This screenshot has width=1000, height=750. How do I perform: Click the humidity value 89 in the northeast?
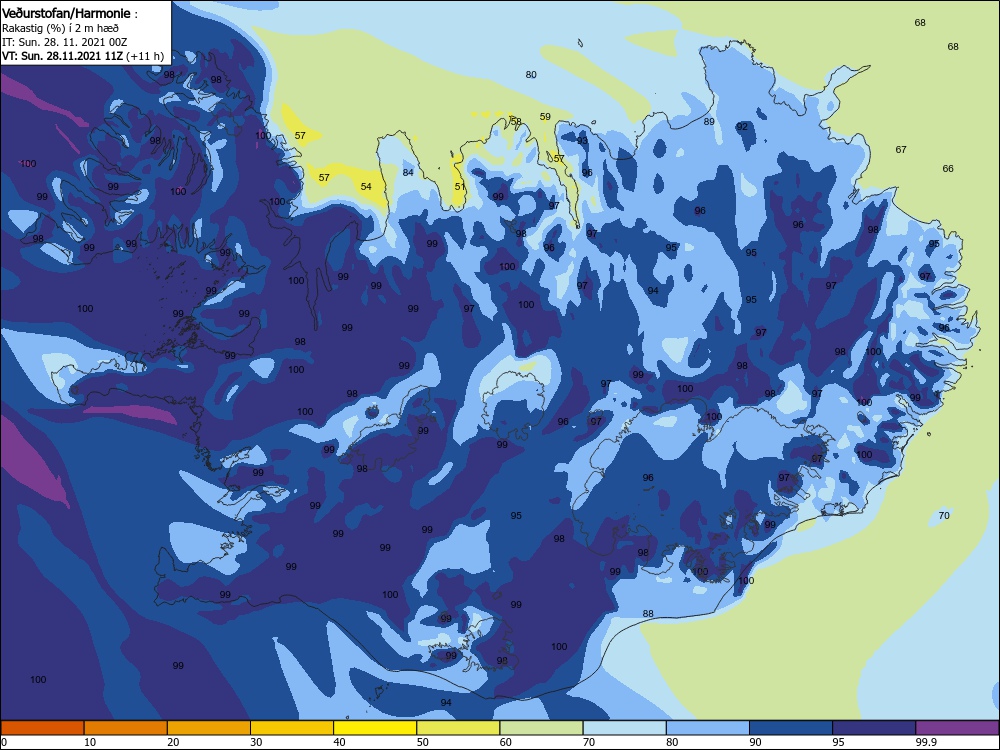coord(709,122)
